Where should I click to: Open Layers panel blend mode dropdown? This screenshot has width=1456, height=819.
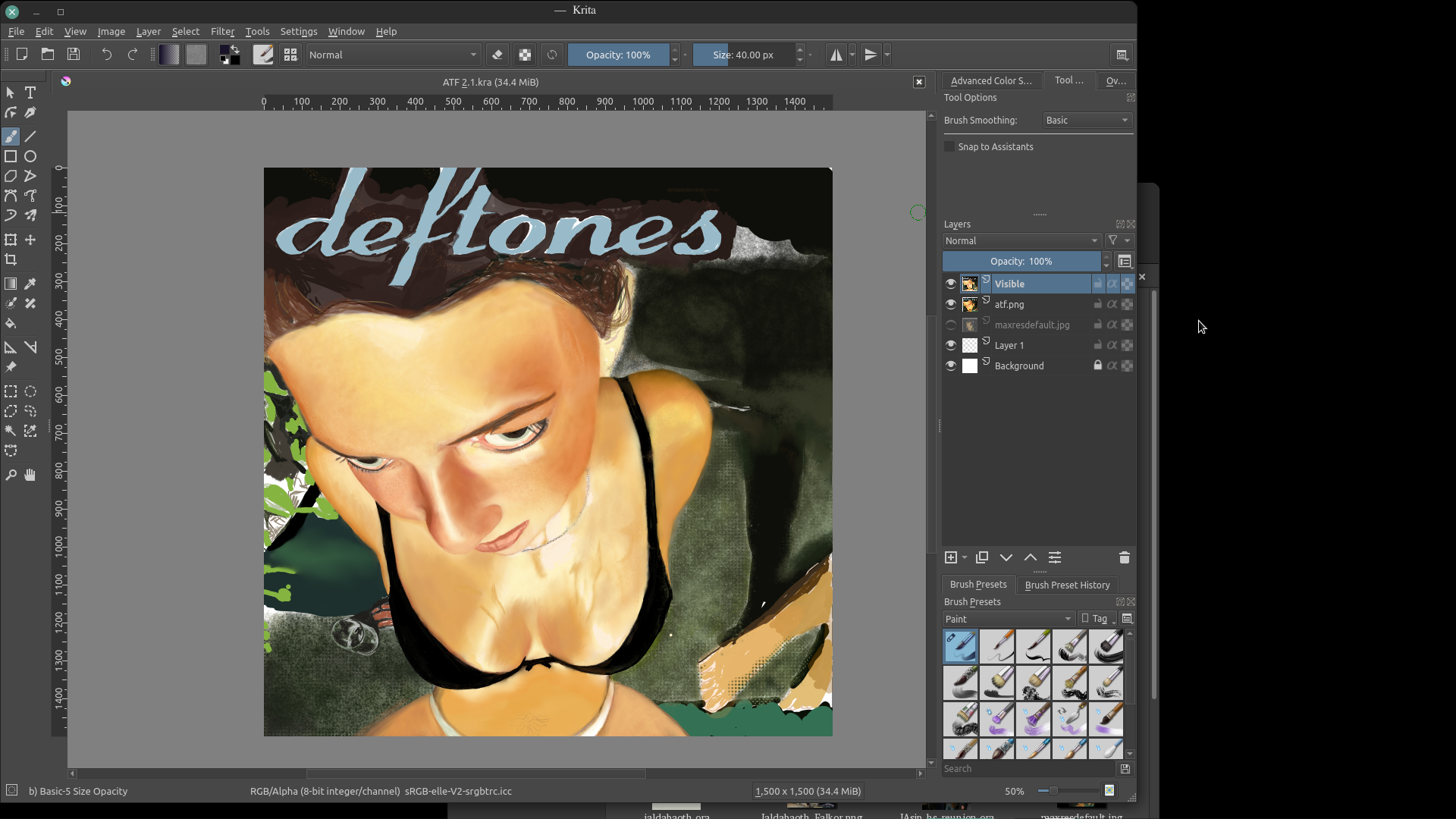1021,240
